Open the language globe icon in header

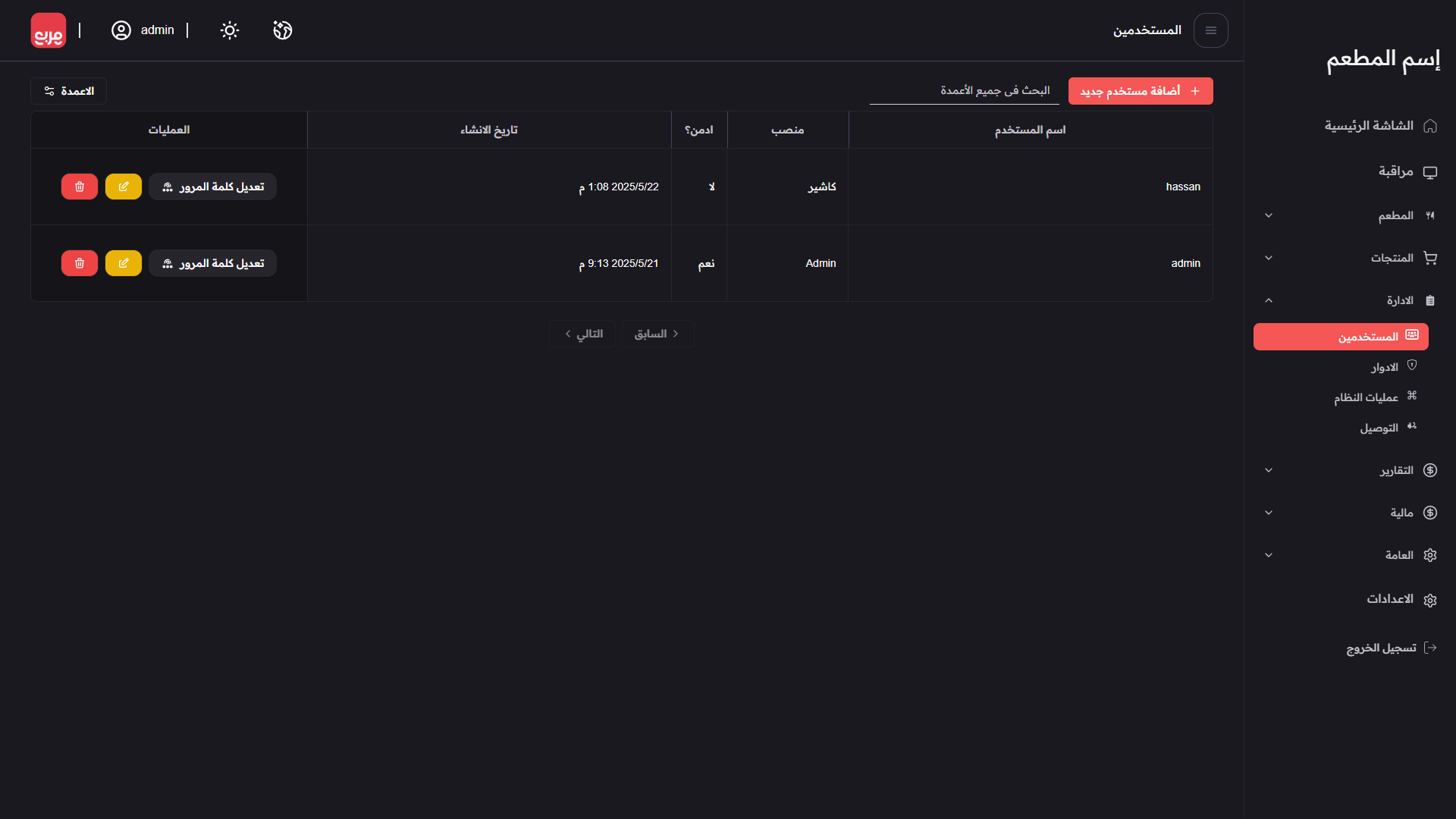(283, 30)
